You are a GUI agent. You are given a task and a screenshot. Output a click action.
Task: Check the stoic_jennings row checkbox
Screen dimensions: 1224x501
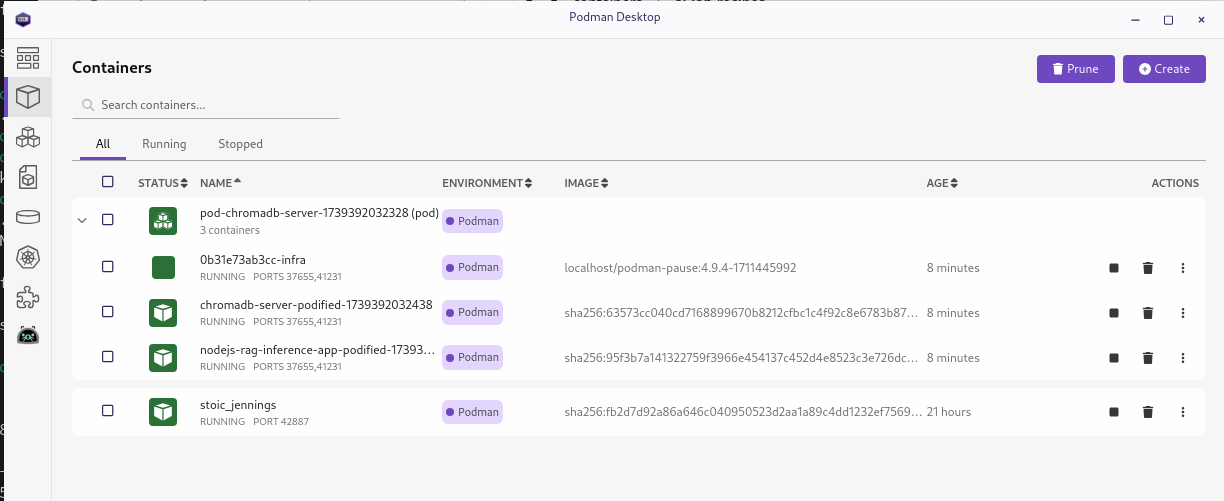coord(108,411)
